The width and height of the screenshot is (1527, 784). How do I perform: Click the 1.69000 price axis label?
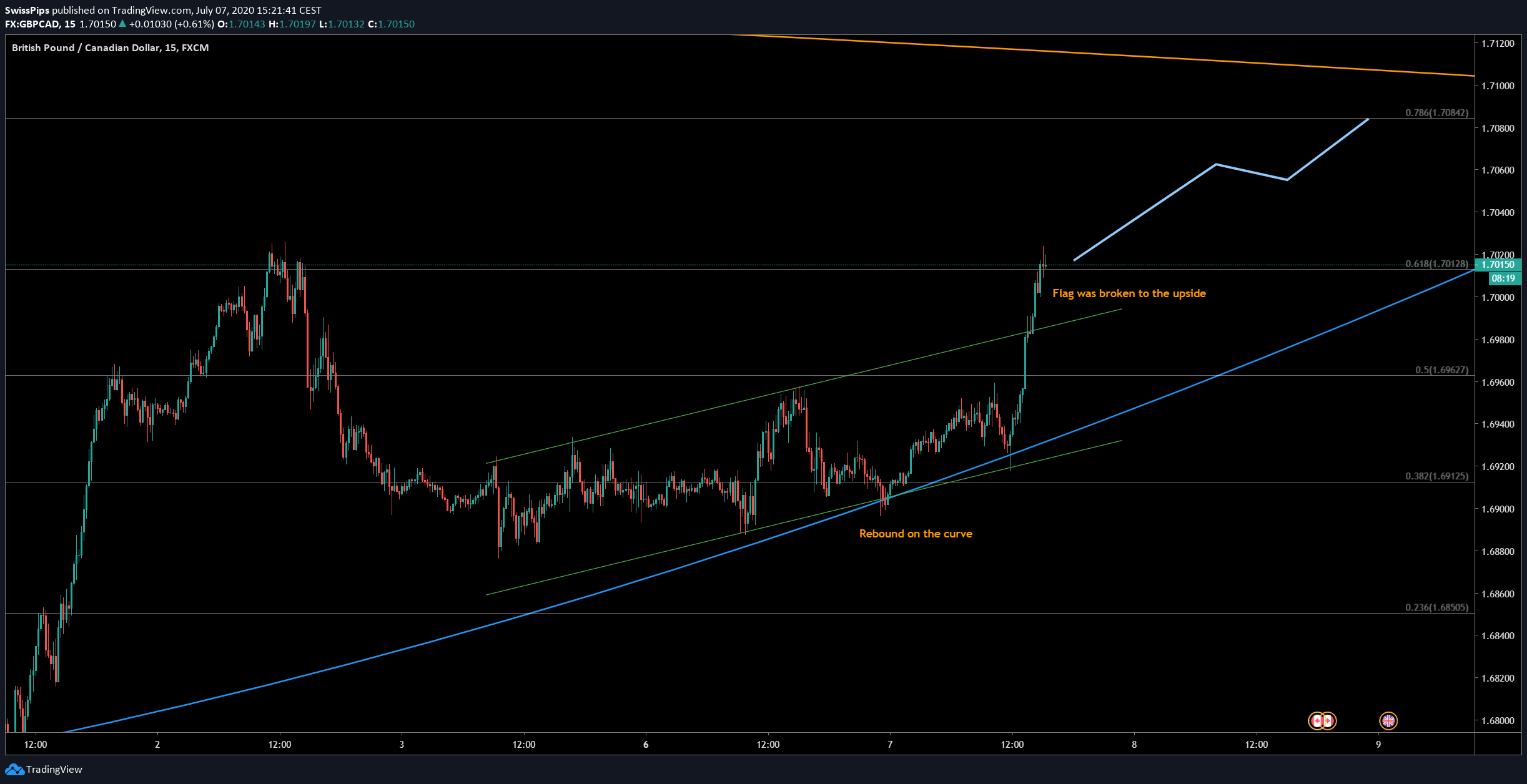coord(1498,509)
